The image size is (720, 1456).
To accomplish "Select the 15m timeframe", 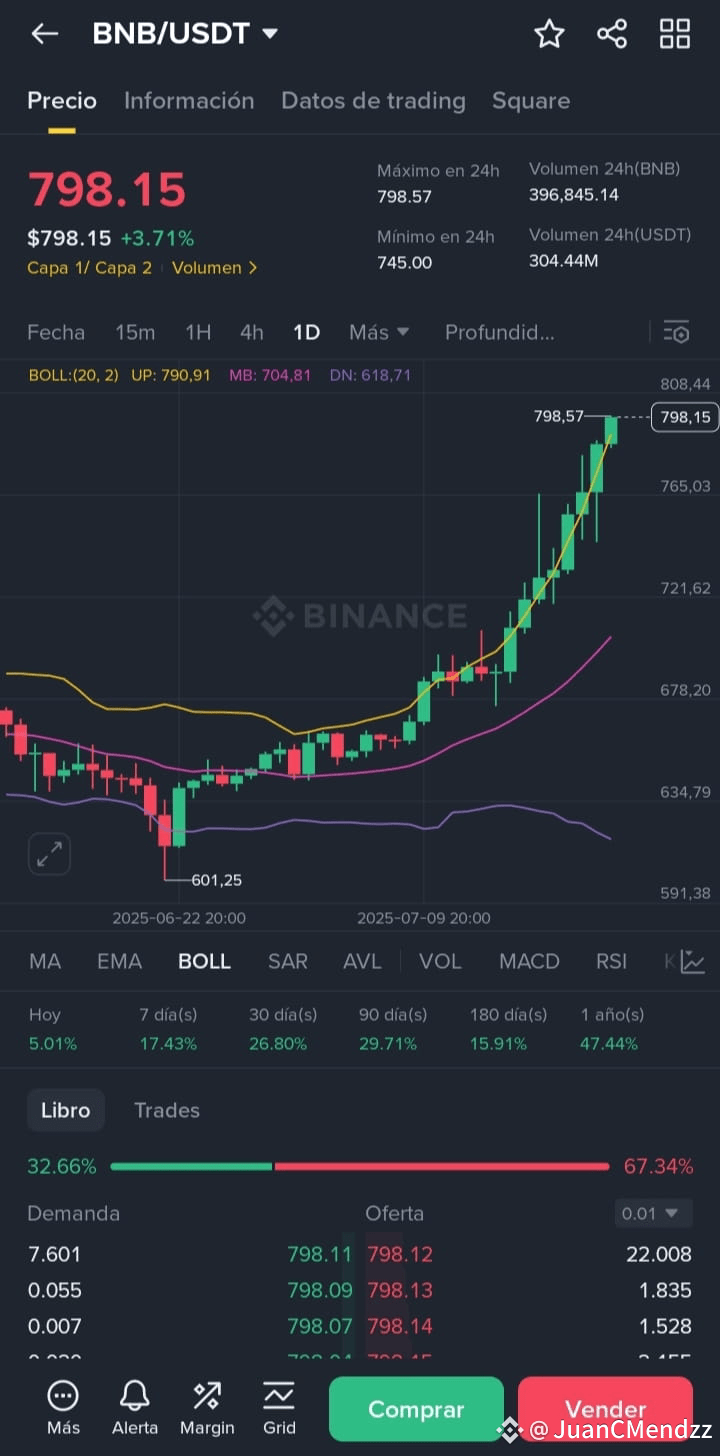I will click(135, 332).
